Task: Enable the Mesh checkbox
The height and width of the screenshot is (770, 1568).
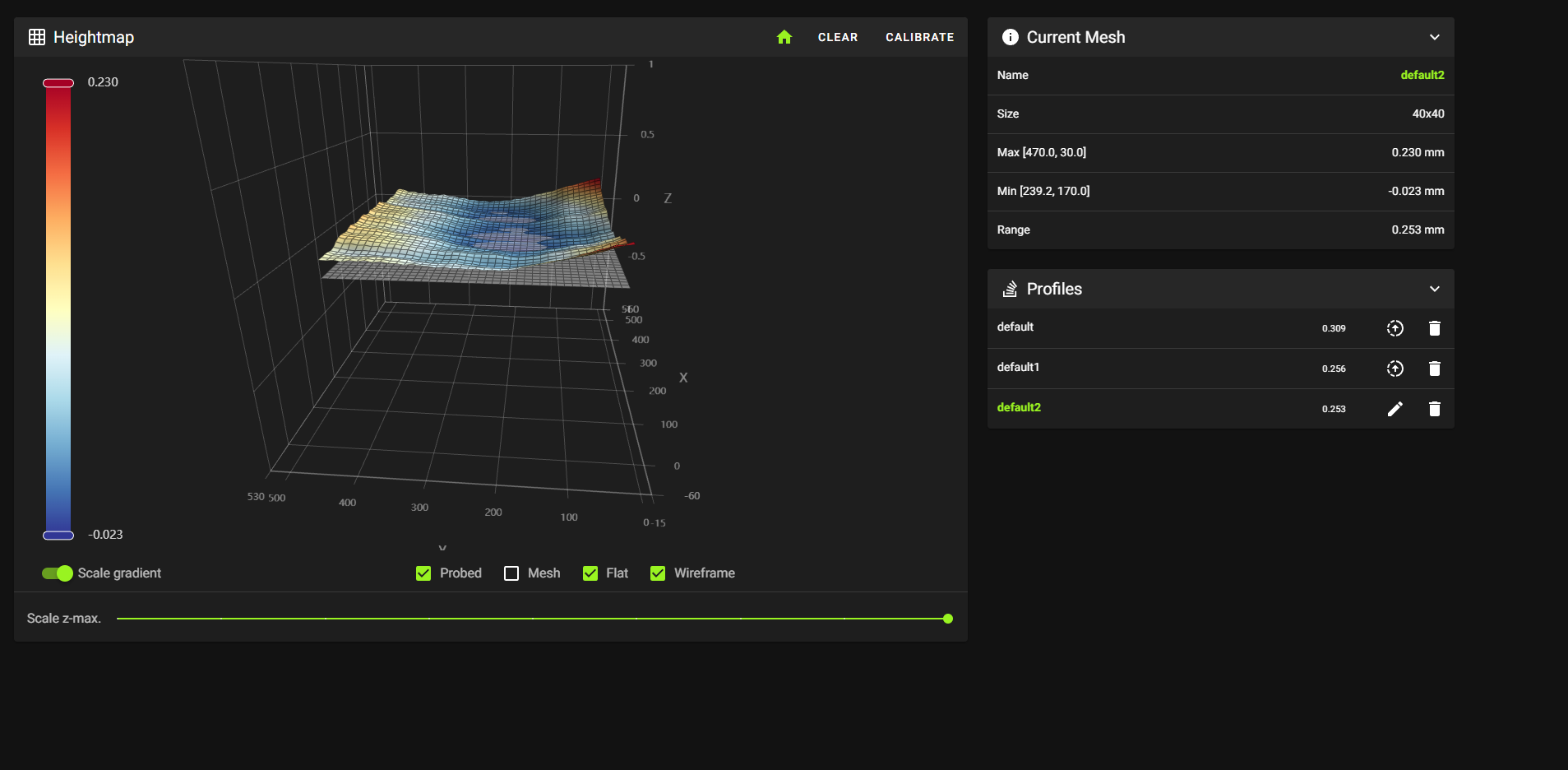Action: [511, 573]
